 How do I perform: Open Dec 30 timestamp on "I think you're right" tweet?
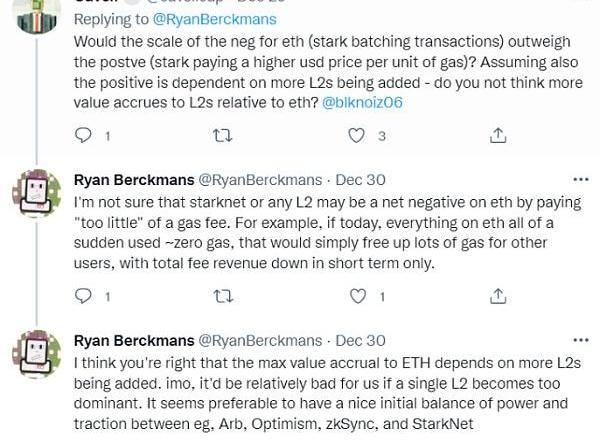click(361, 341)
